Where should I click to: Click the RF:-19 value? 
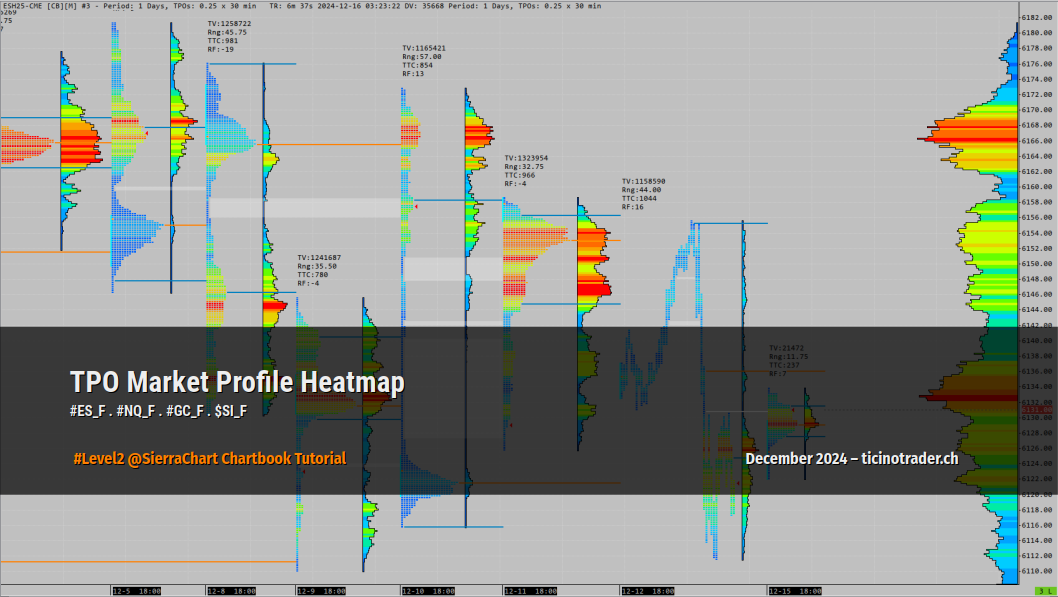coord(221,49)
